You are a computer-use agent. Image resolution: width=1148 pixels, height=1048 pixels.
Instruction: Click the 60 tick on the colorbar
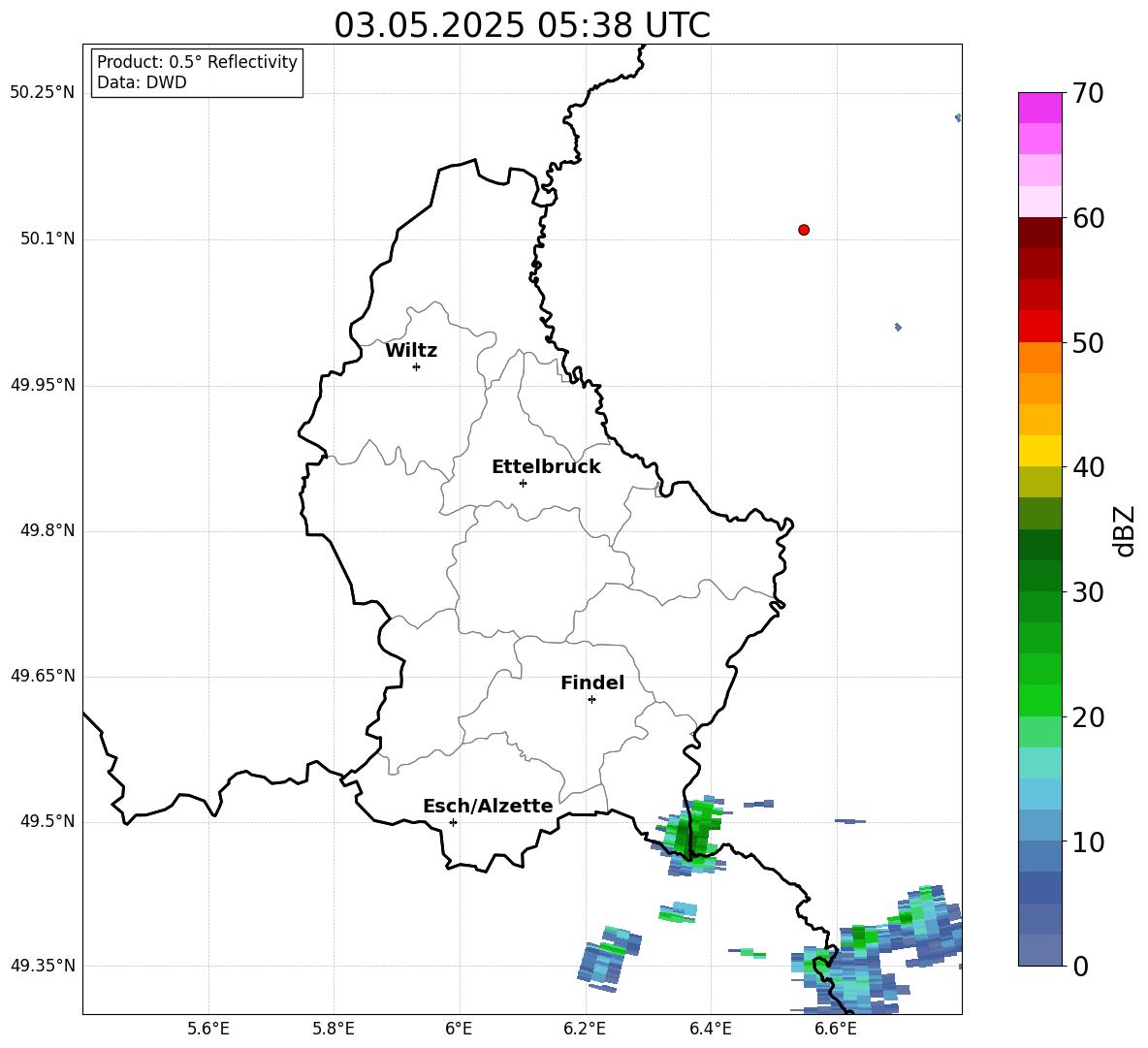pyautogui.click(x=1088, y=218)
